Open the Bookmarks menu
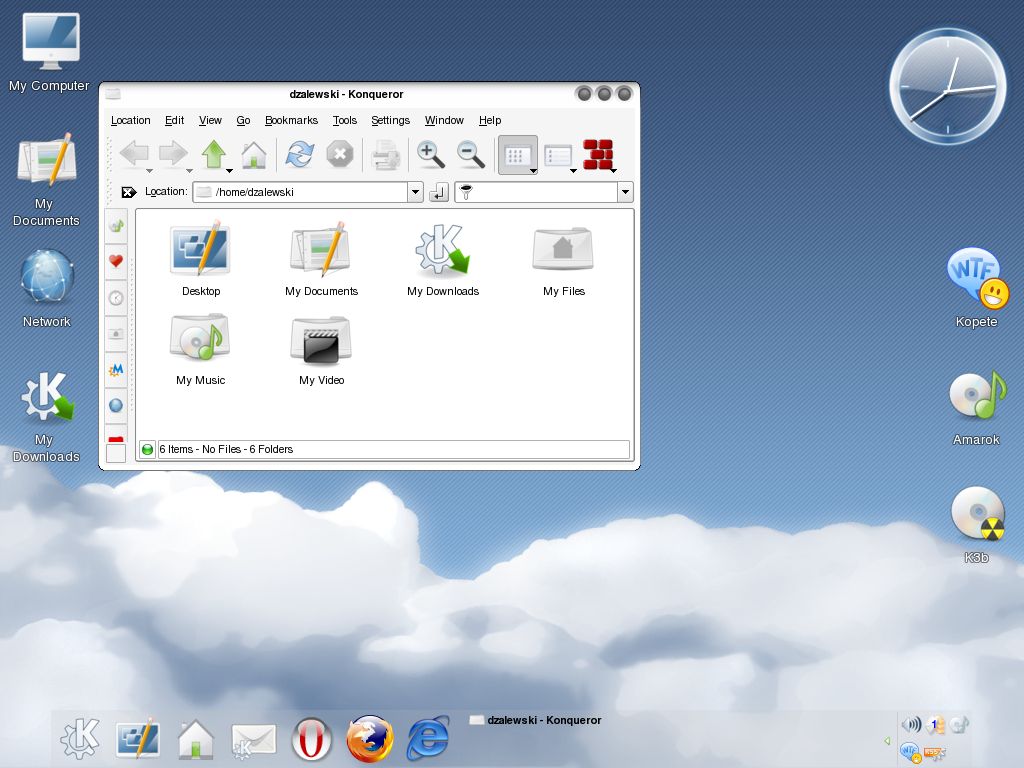Image resolution: width=1024 pixels, height=768 pixels. click(x=291, y=120)
